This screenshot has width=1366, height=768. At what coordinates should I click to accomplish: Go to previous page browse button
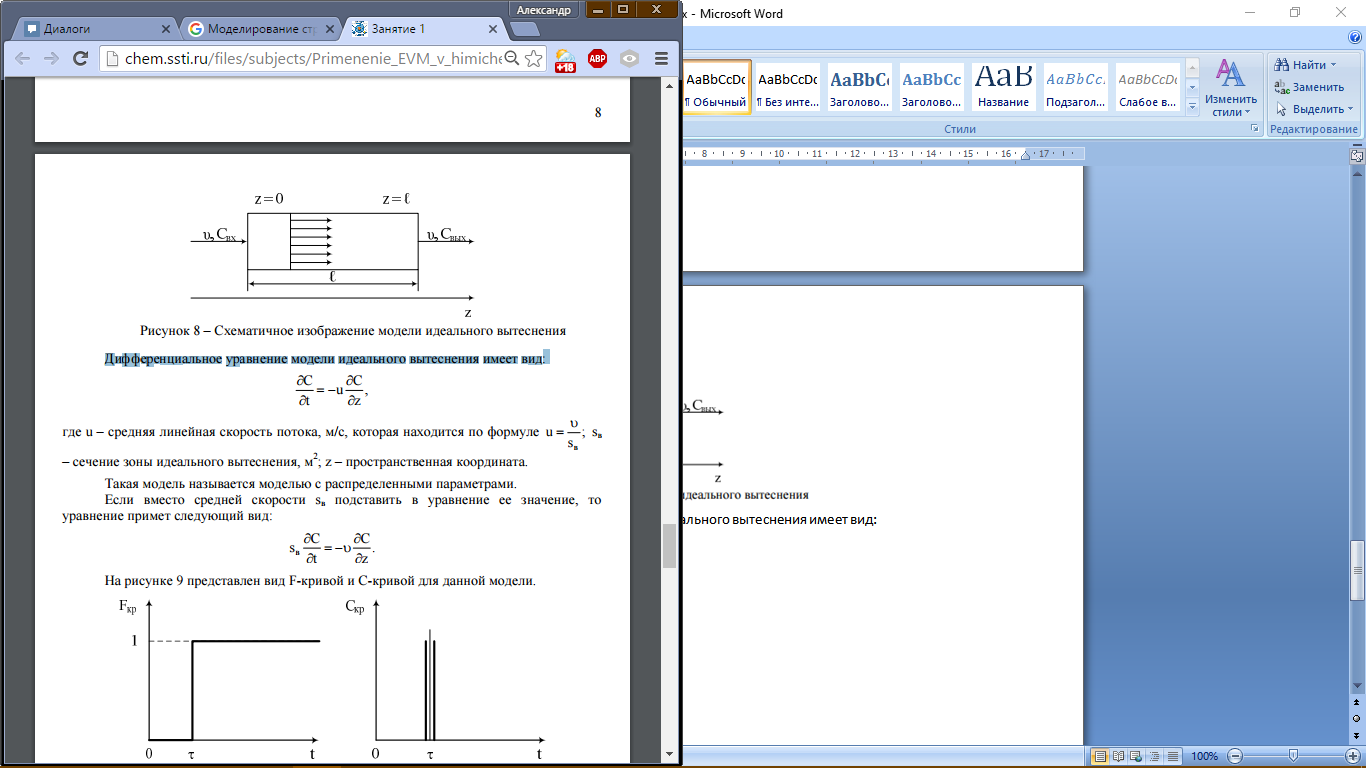coord(1357,704)
